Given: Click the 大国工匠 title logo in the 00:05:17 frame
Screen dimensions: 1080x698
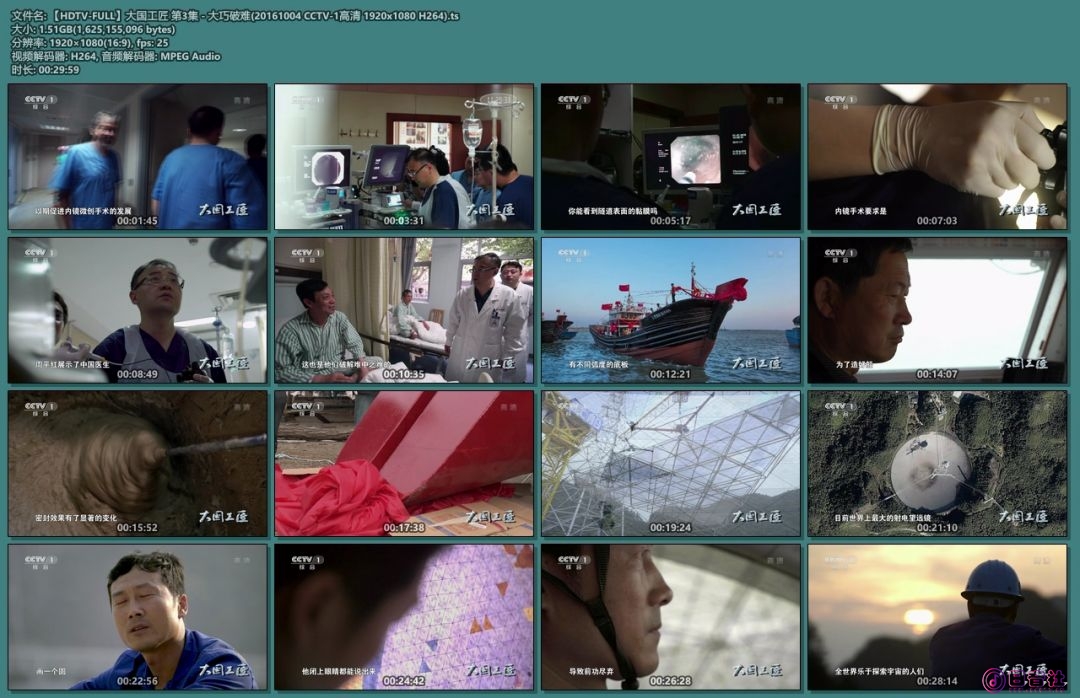Looking at the screenshot, I should 756,209.
